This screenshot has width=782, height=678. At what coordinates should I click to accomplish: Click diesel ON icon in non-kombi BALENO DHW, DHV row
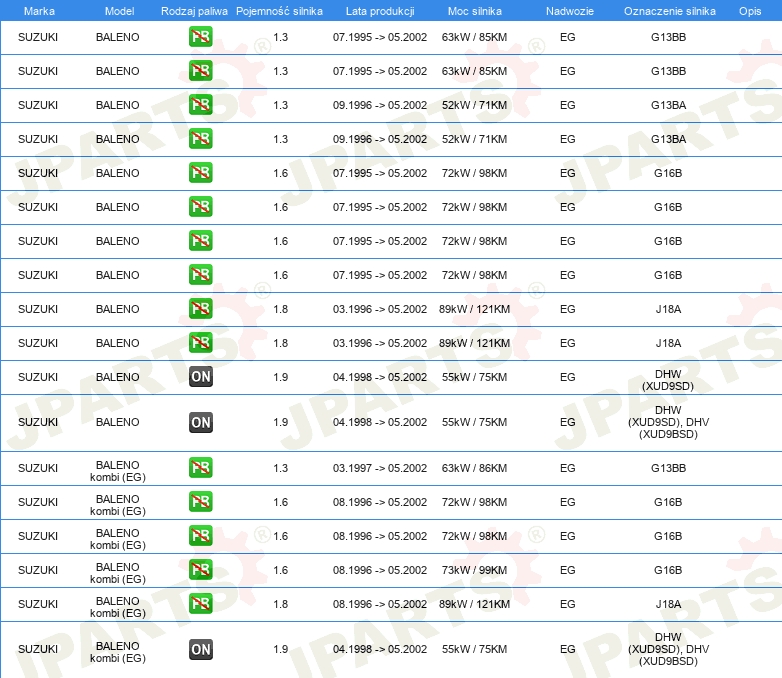click(x=200, y=422)
